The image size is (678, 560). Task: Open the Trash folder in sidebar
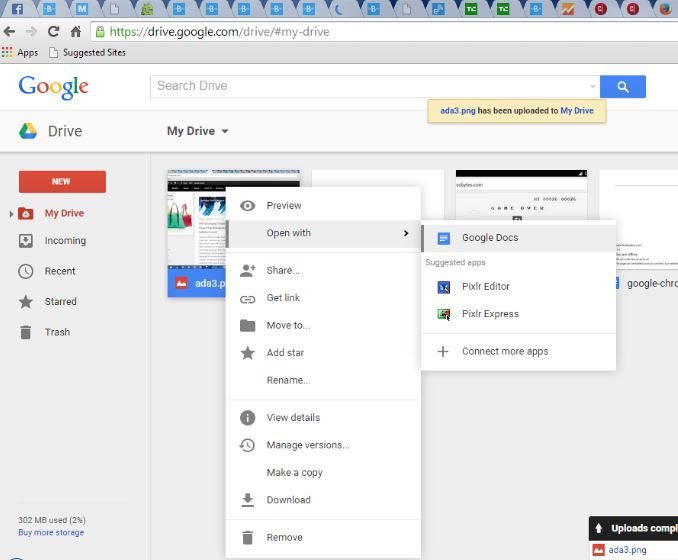pyautogui.click(x=57, y=332)
